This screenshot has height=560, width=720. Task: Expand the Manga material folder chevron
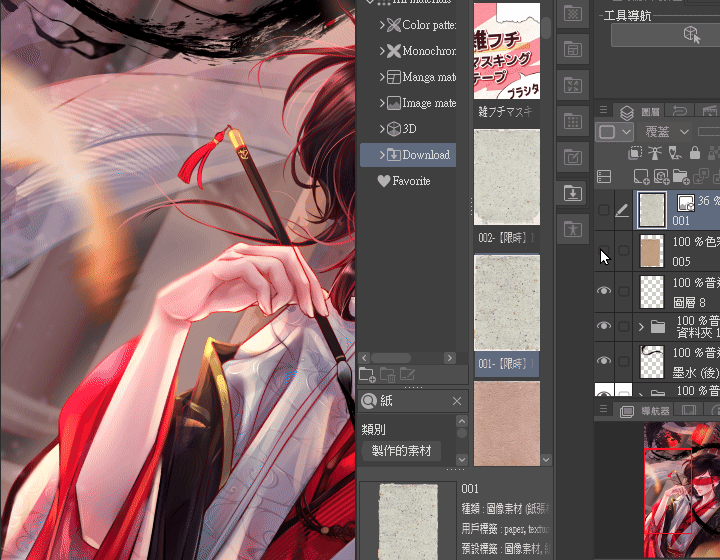click(382, 77)
